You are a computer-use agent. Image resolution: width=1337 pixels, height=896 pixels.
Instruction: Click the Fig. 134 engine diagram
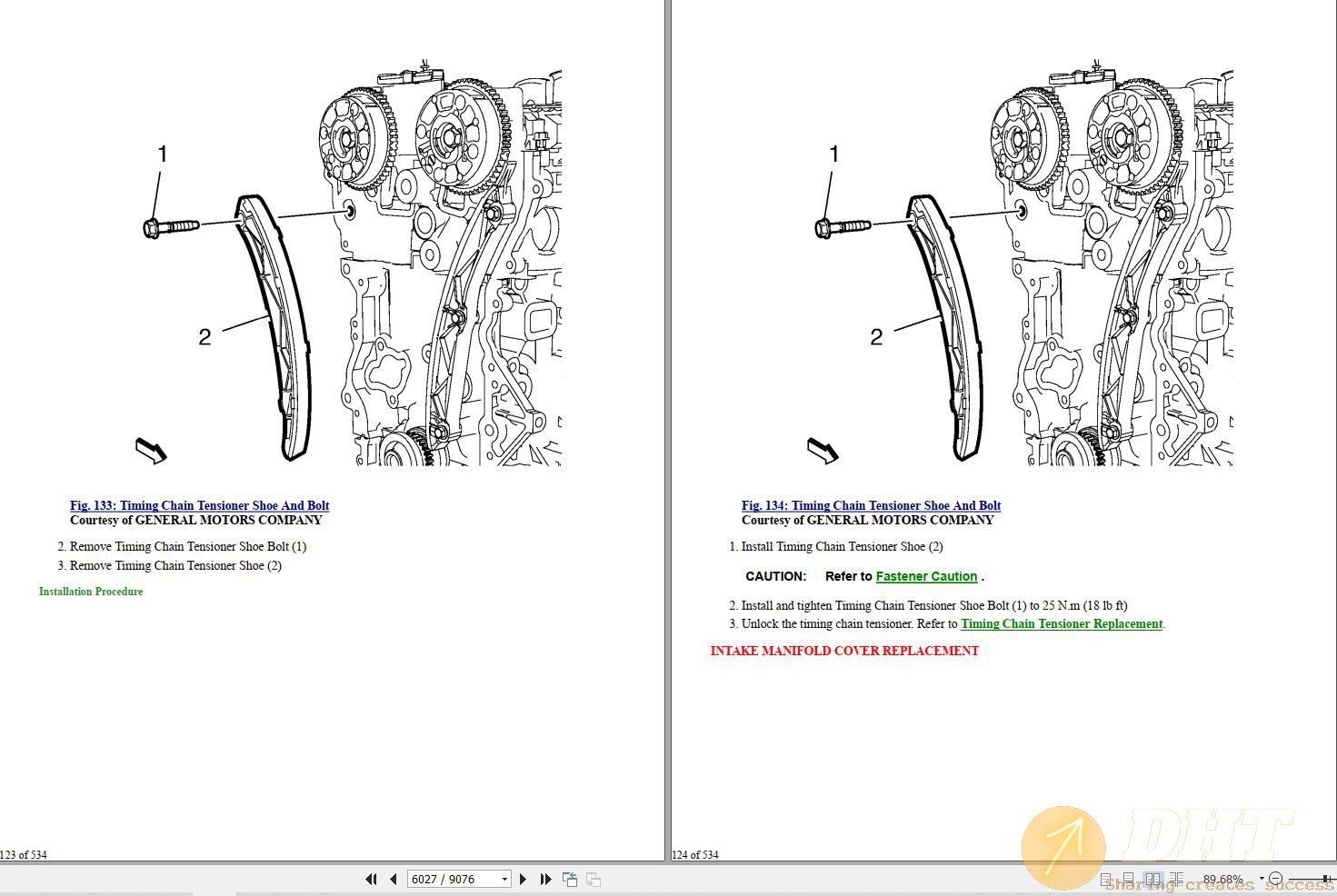[x=1020, y=262]
